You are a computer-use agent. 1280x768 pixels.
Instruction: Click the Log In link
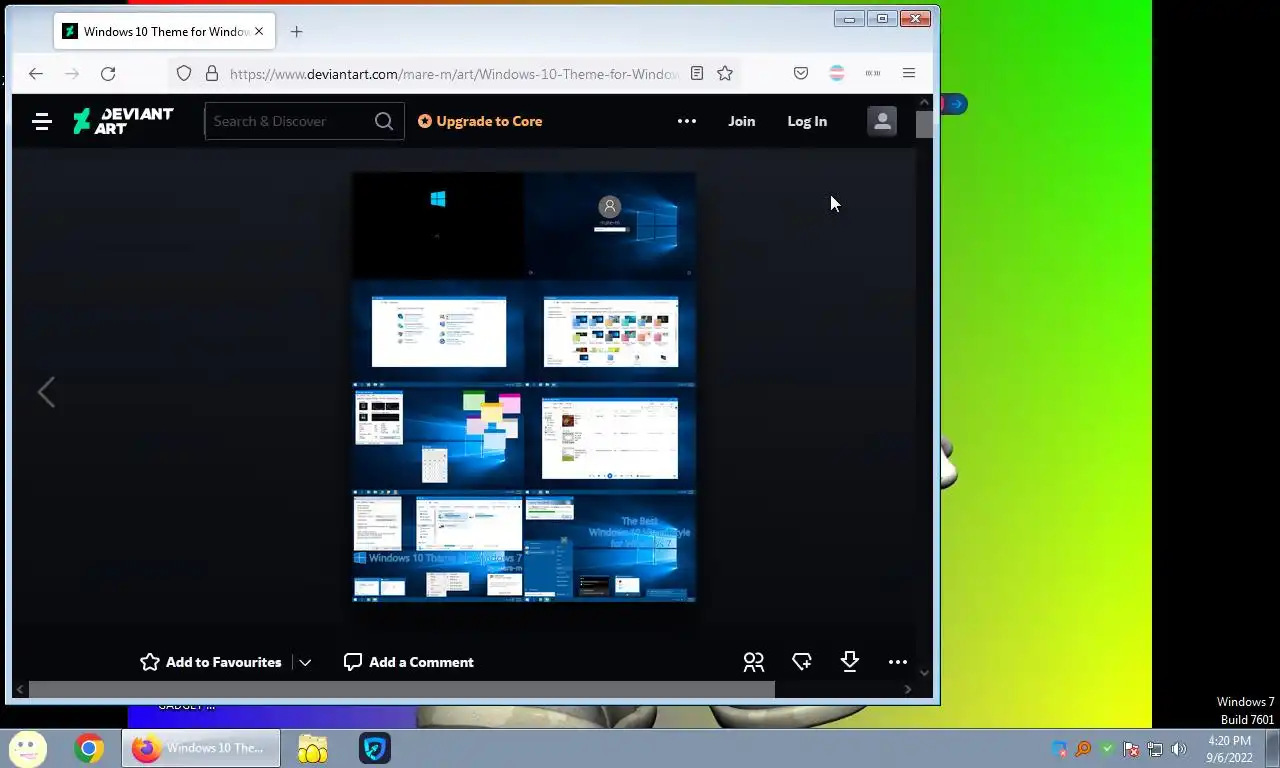pyautogui.click(x=807, y=121)
